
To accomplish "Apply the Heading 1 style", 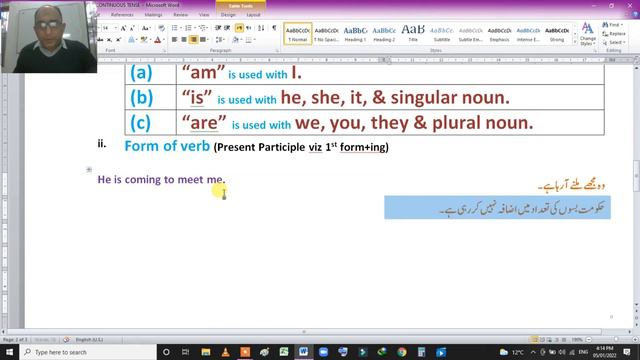I will coord(355,34).
